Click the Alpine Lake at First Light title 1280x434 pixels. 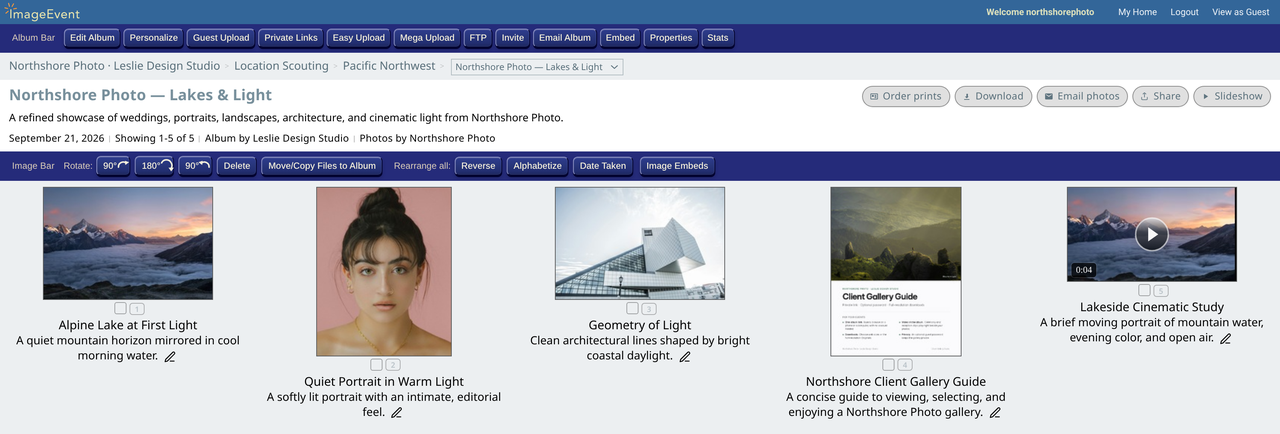click(128, 325)
